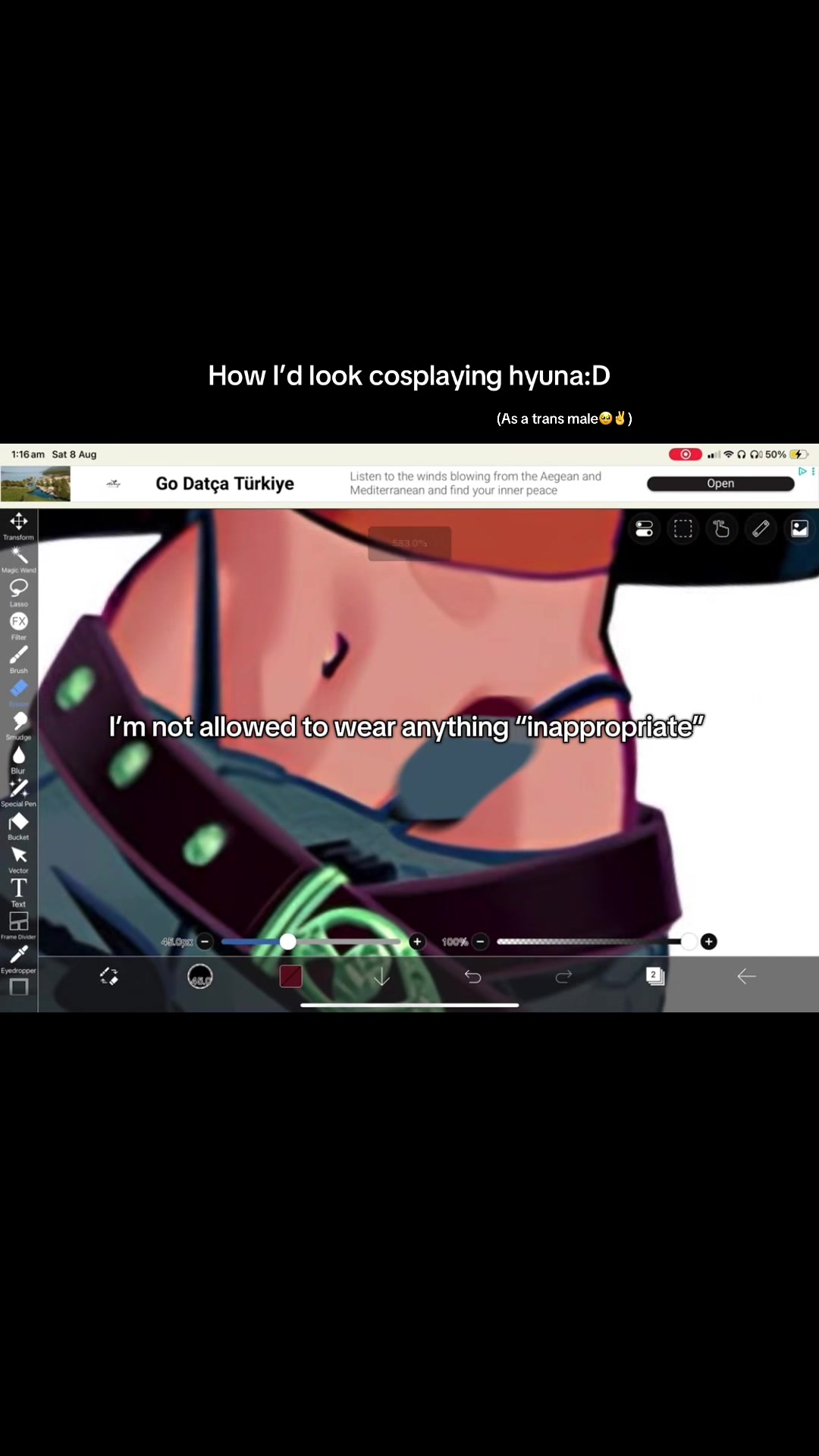Tap the "I'm not allowed to wear" caption
Screen dimensions: 819x1456
pyautogui.click(x=406, y=726)
